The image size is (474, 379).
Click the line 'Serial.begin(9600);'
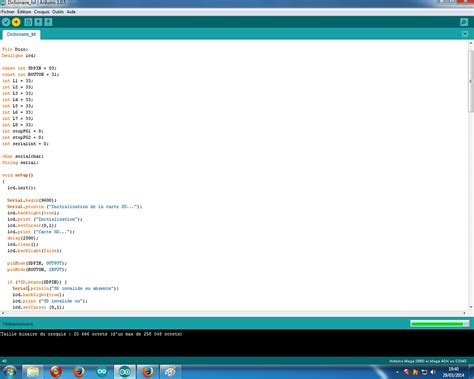click(x=32, y=200)
